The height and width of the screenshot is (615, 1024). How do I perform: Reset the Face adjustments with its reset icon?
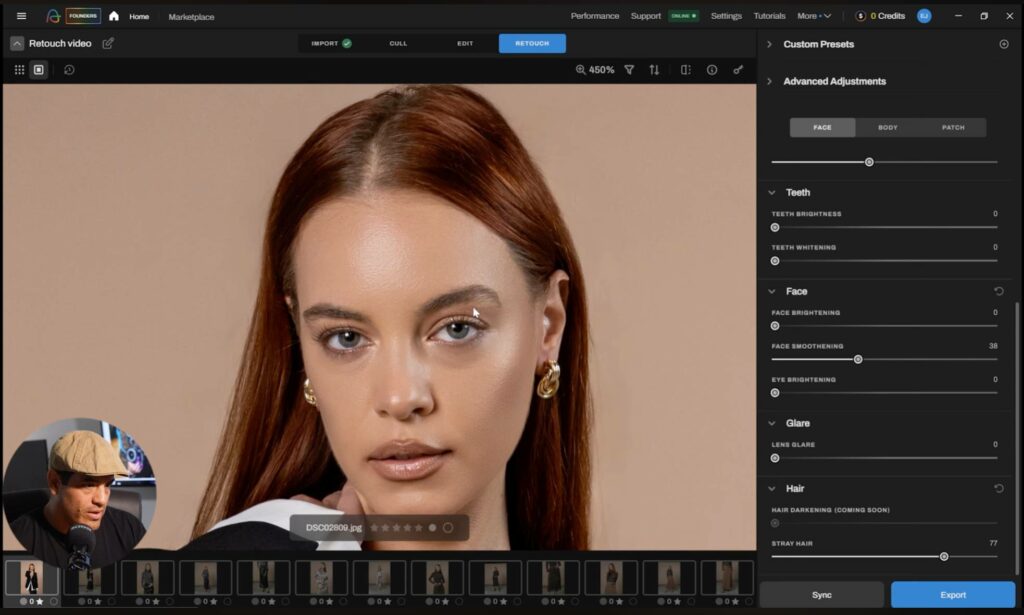click(x=997, y=290)
